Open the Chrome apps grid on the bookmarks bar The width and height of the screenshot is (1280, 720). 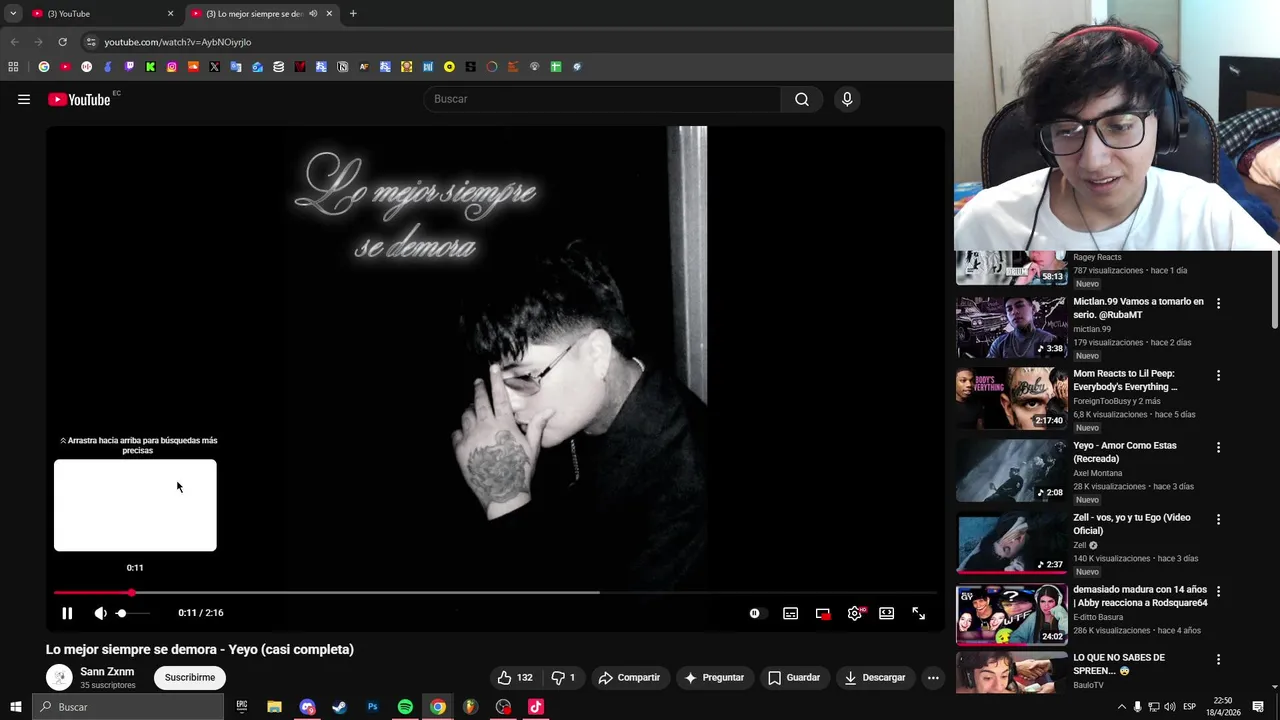pyautogui.click(x=13, y=67)
